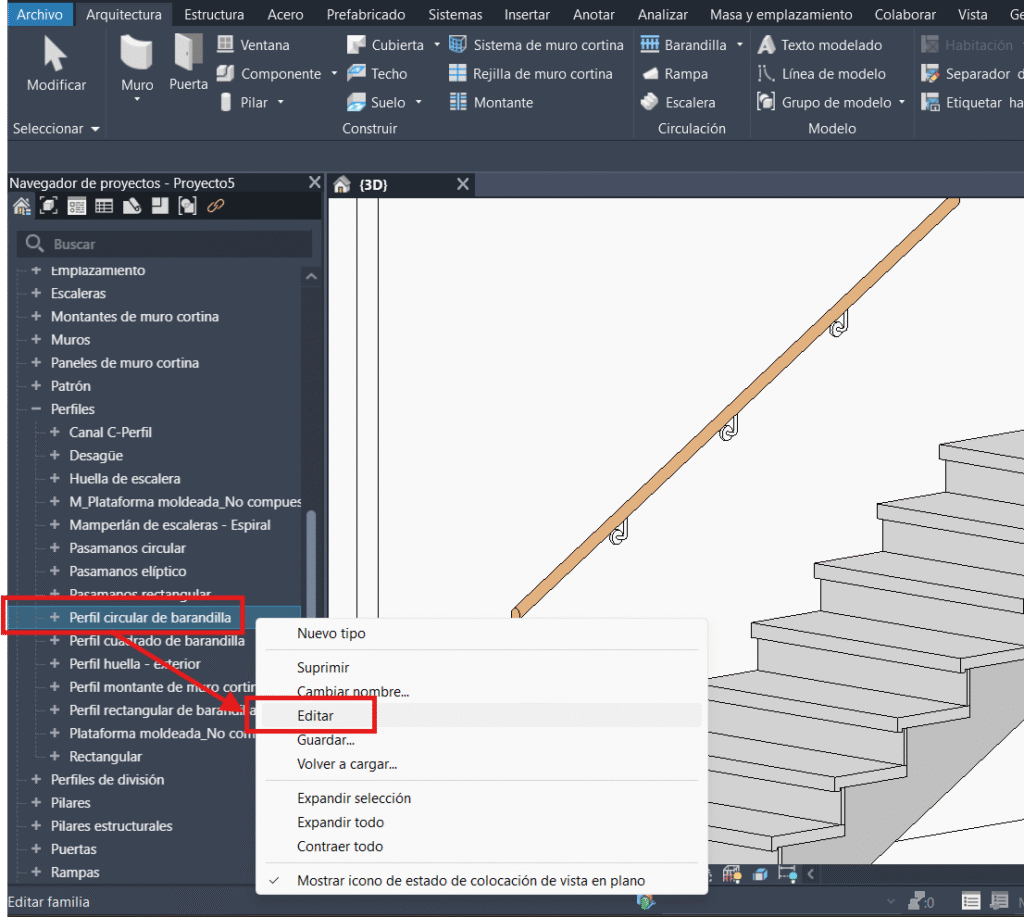The width and height of the screenshot is (1024, 917).
Task: Switch to the Estructura ribbon tab
Action: pyautogui.click(x=214, y=14)
